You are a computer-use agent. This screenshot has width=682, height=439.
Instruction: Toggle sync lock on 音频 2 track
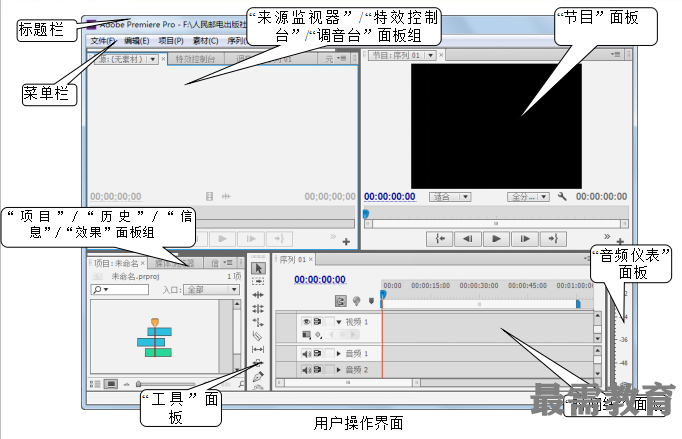tap(318, 370)
